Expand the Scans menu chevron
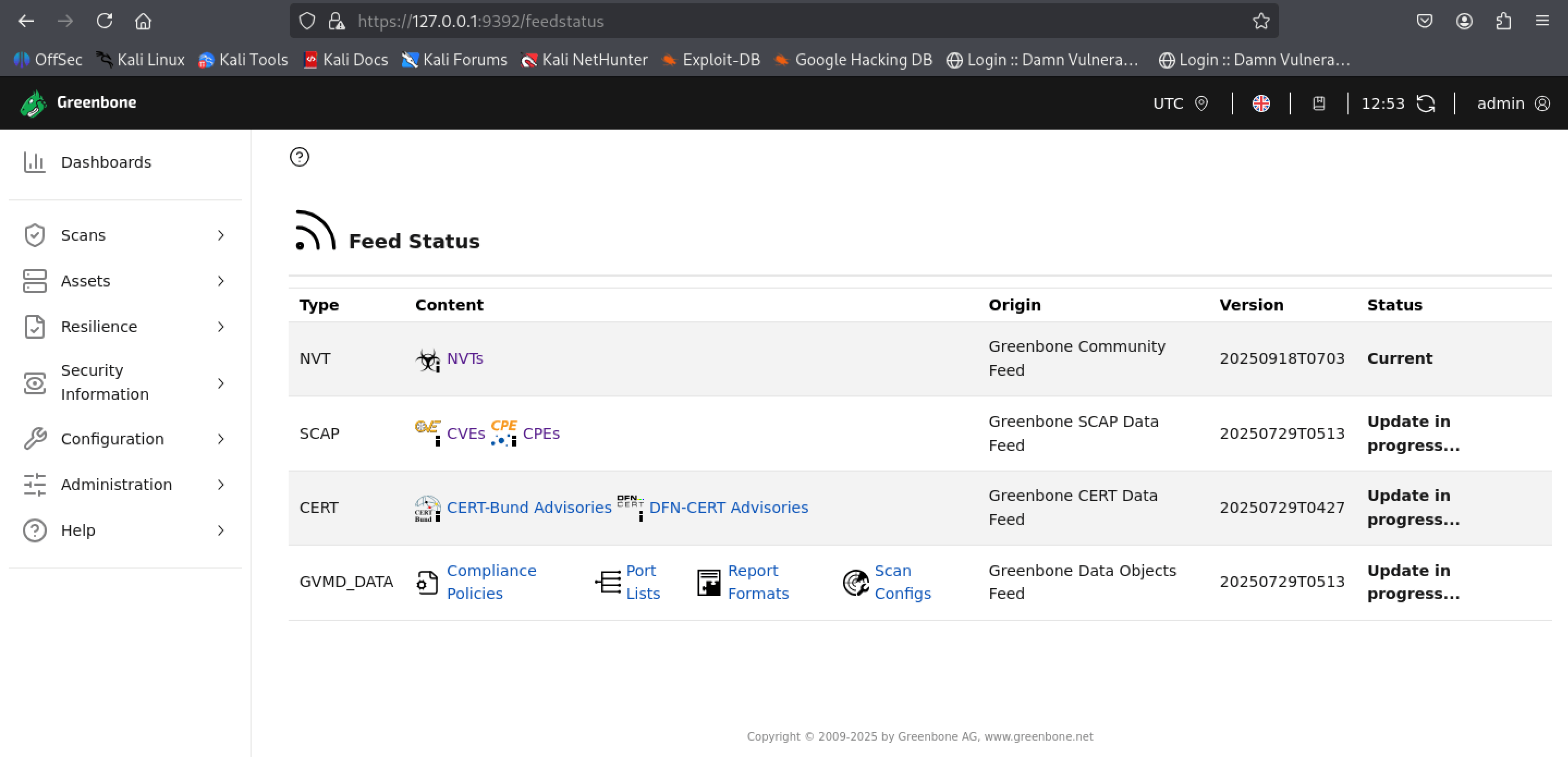 tap(221, 235)
